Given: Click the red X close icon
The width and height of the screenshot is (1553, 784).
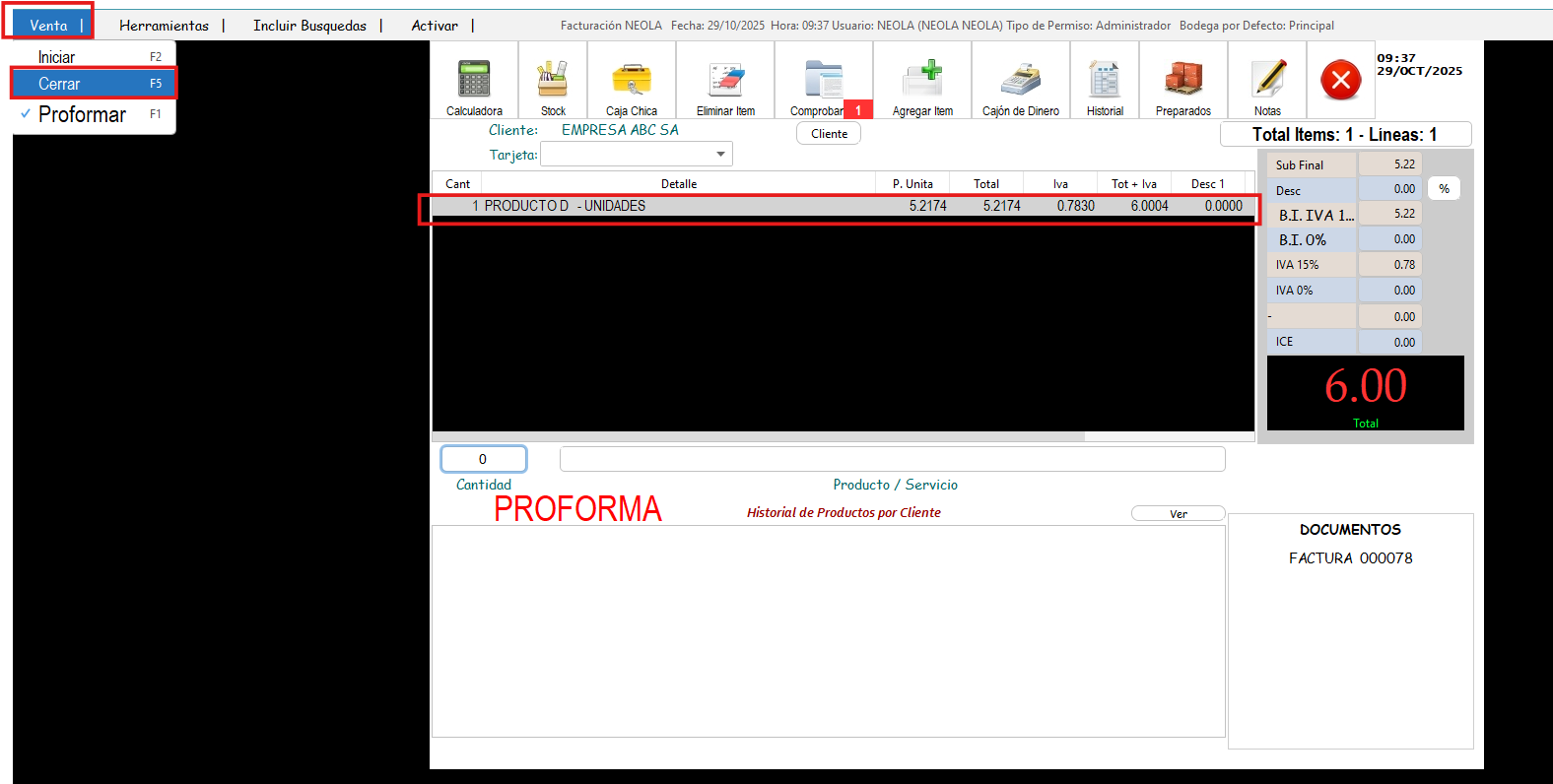Looking at the screenshot, I should point(1341,80).
